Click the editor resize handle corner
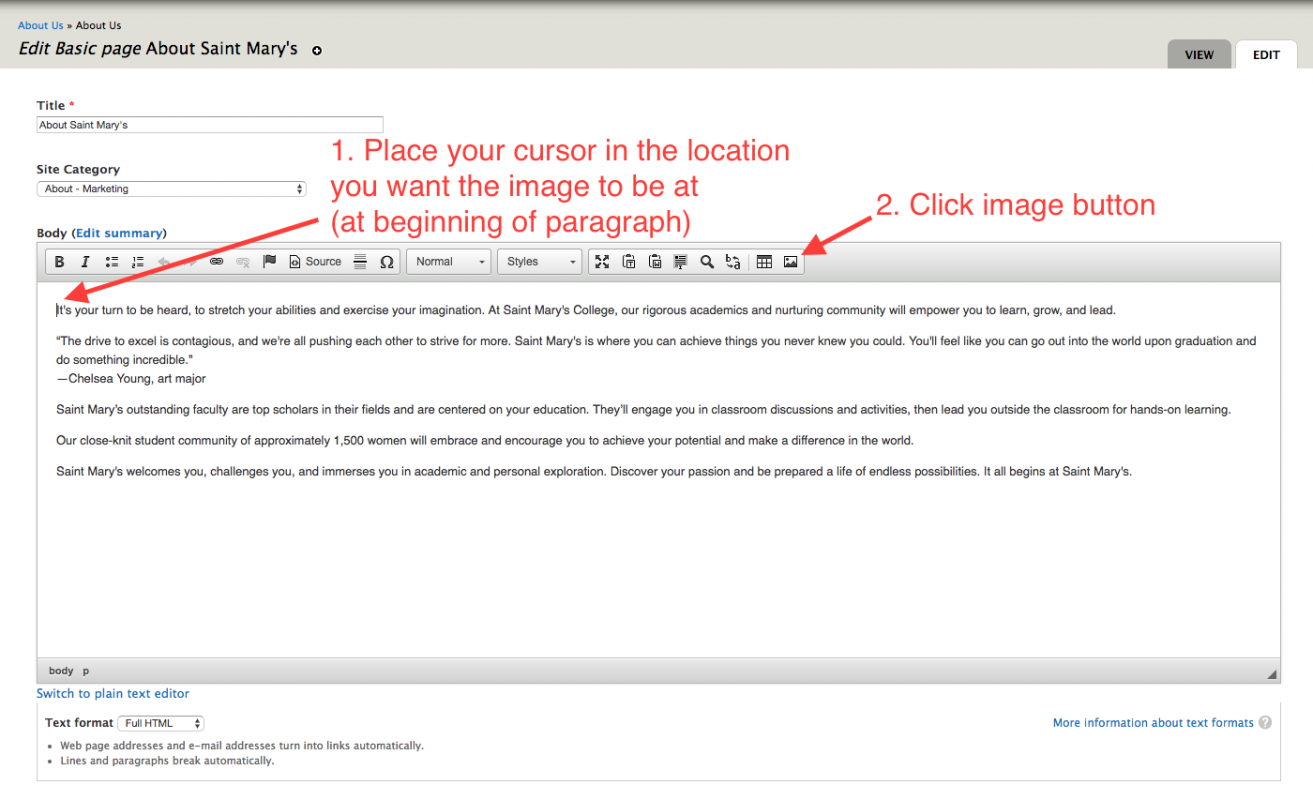This screenshot has width=1313, height=800. (1272, 673)
